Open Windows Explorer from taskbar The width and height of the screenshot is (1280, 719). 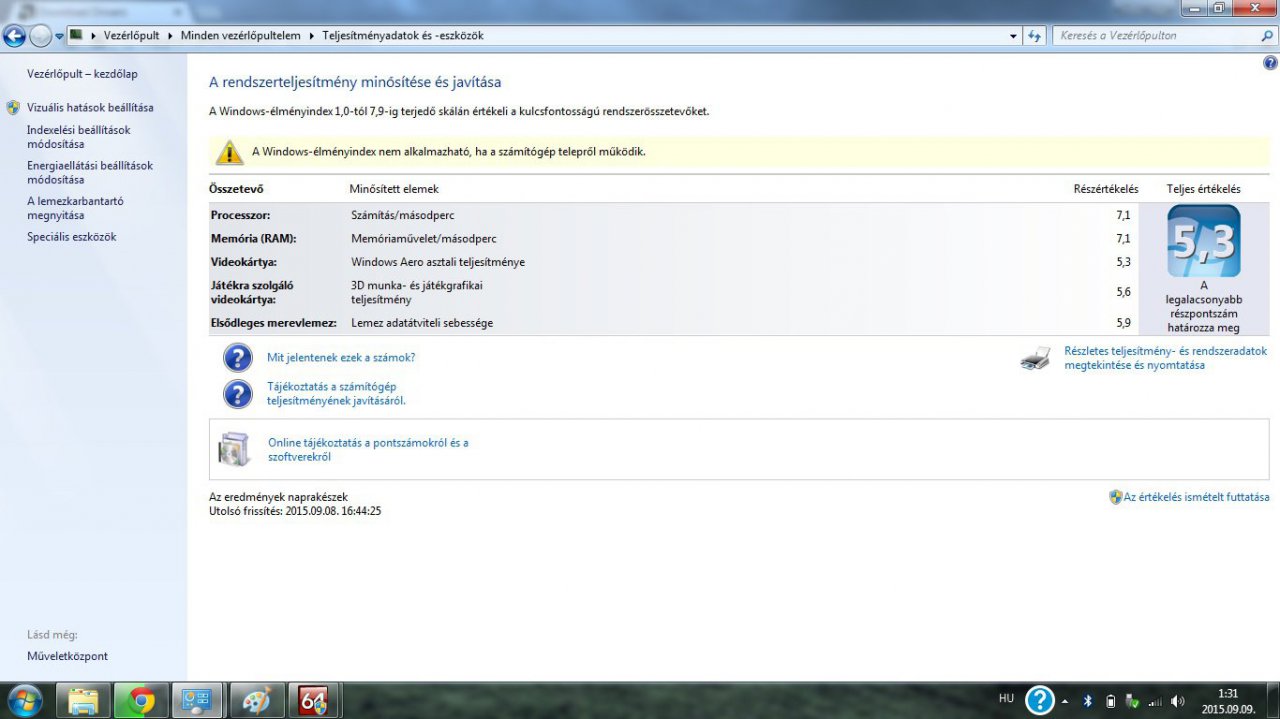83,701
